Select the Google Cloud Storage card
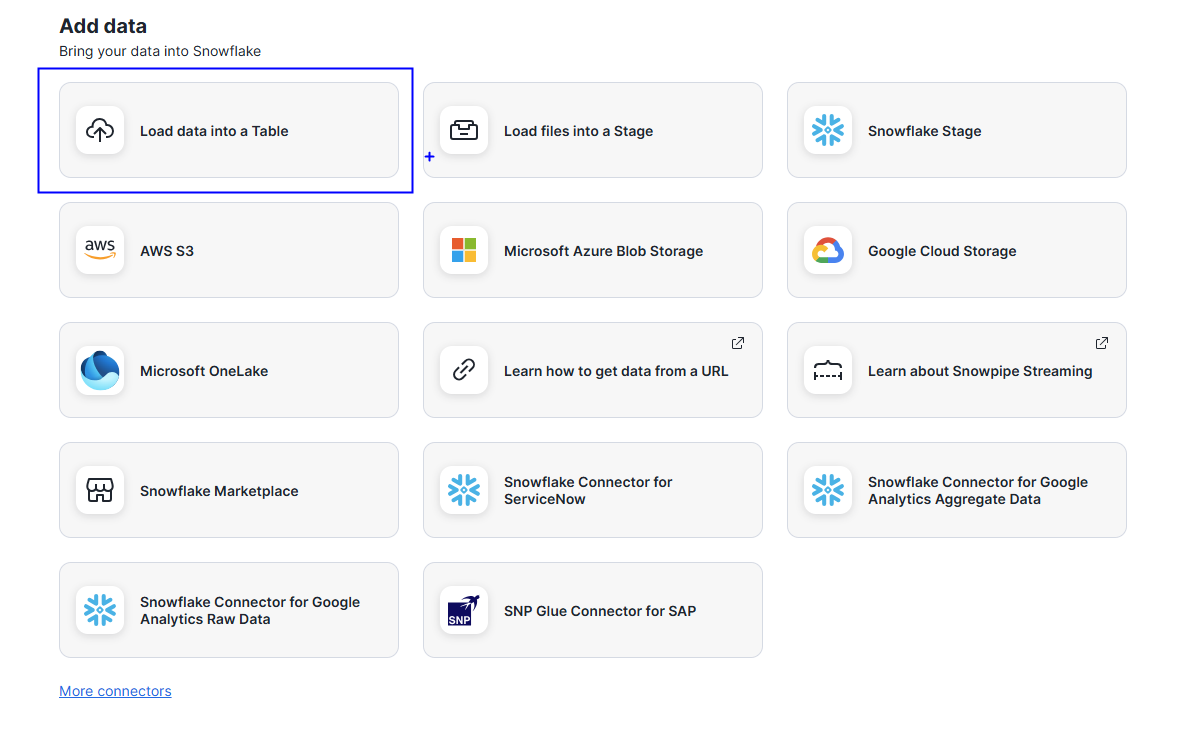The image size is (1177, 738). pyautogui.click(x=942, y=251)
